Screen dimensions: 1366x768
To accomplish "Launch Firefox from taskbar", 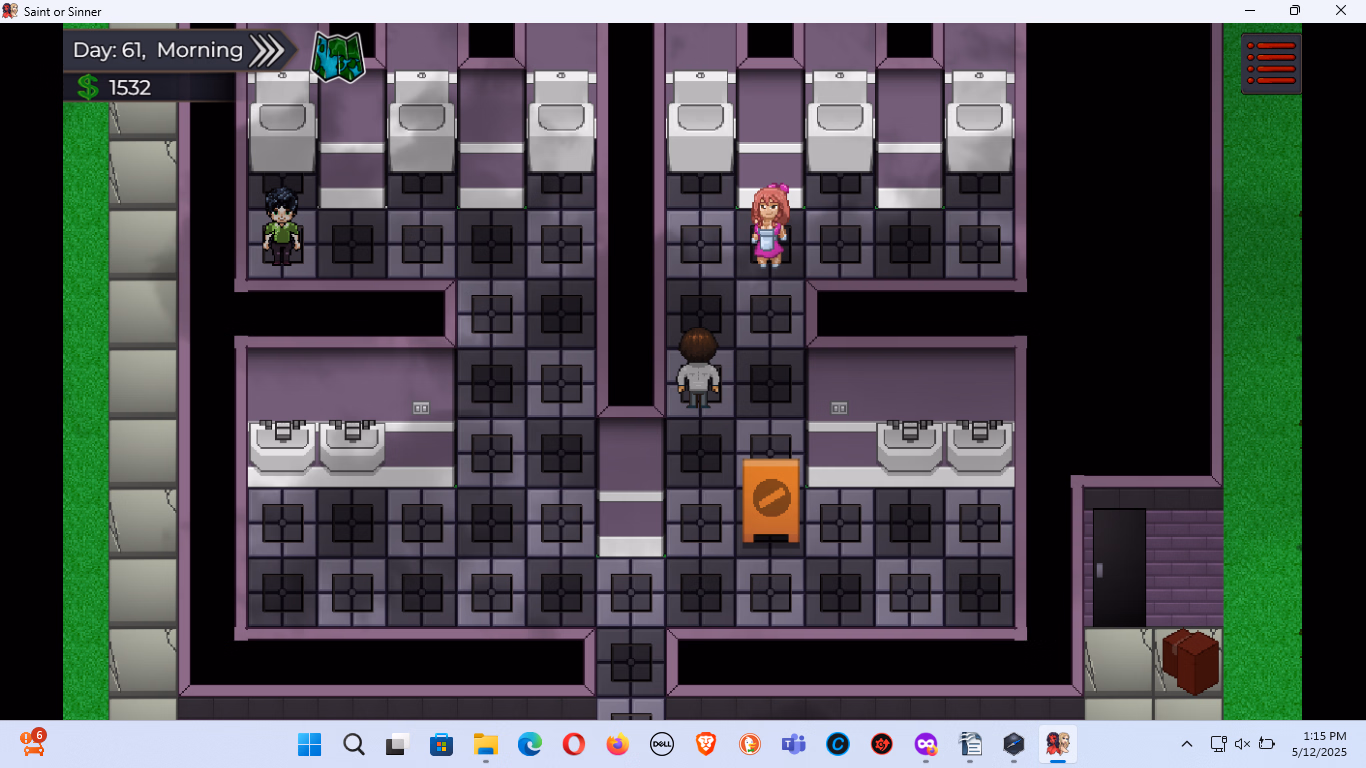I will click(x=617, y=744).
